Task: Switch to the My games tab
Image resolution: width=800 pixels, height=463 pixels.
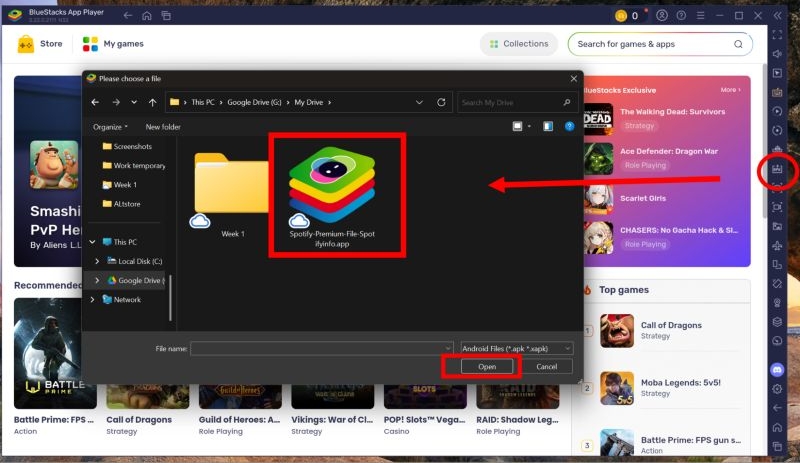Action: point(113,44)
